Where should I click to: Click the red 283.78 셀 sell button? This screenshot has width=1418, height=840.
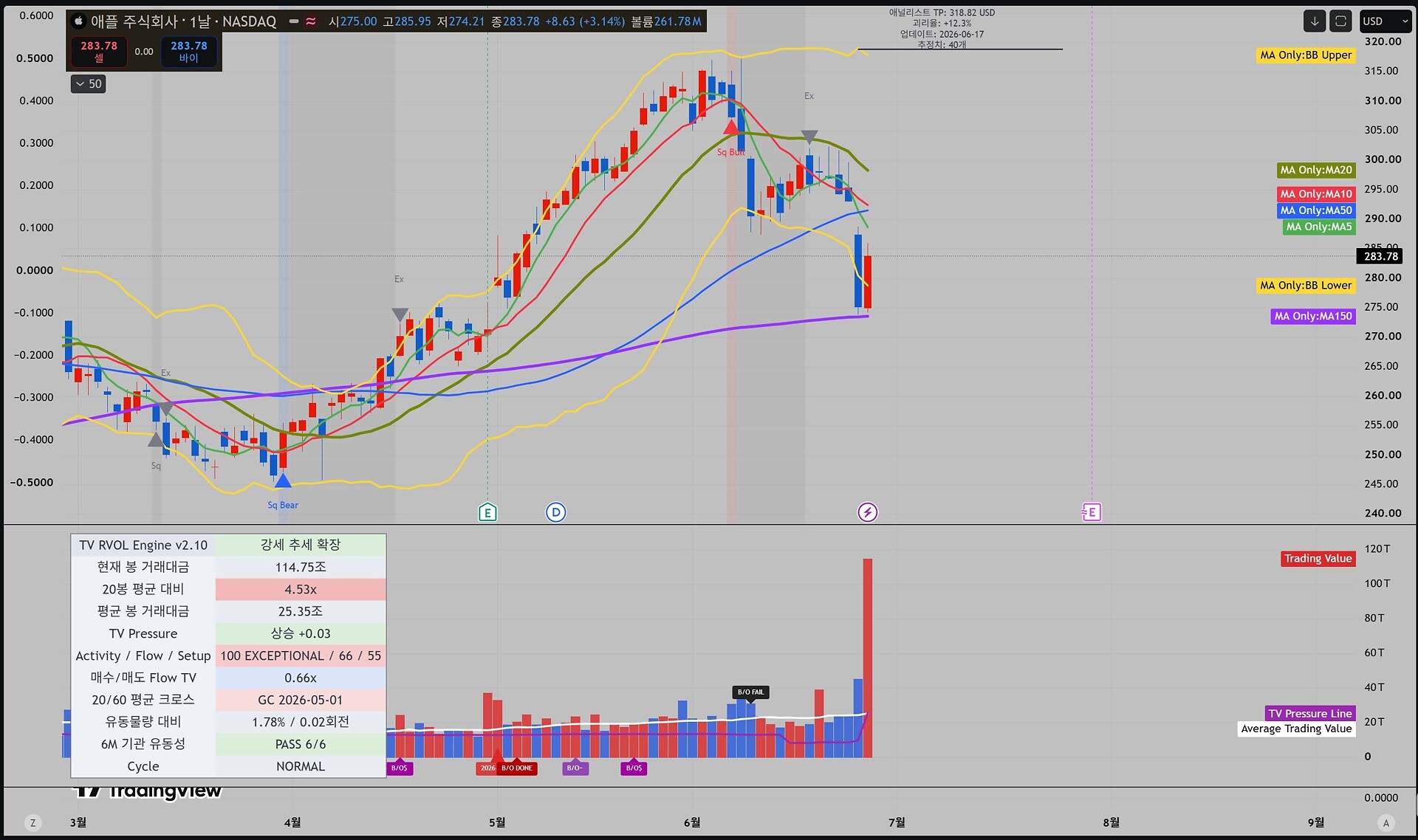[x=99, y=51]
